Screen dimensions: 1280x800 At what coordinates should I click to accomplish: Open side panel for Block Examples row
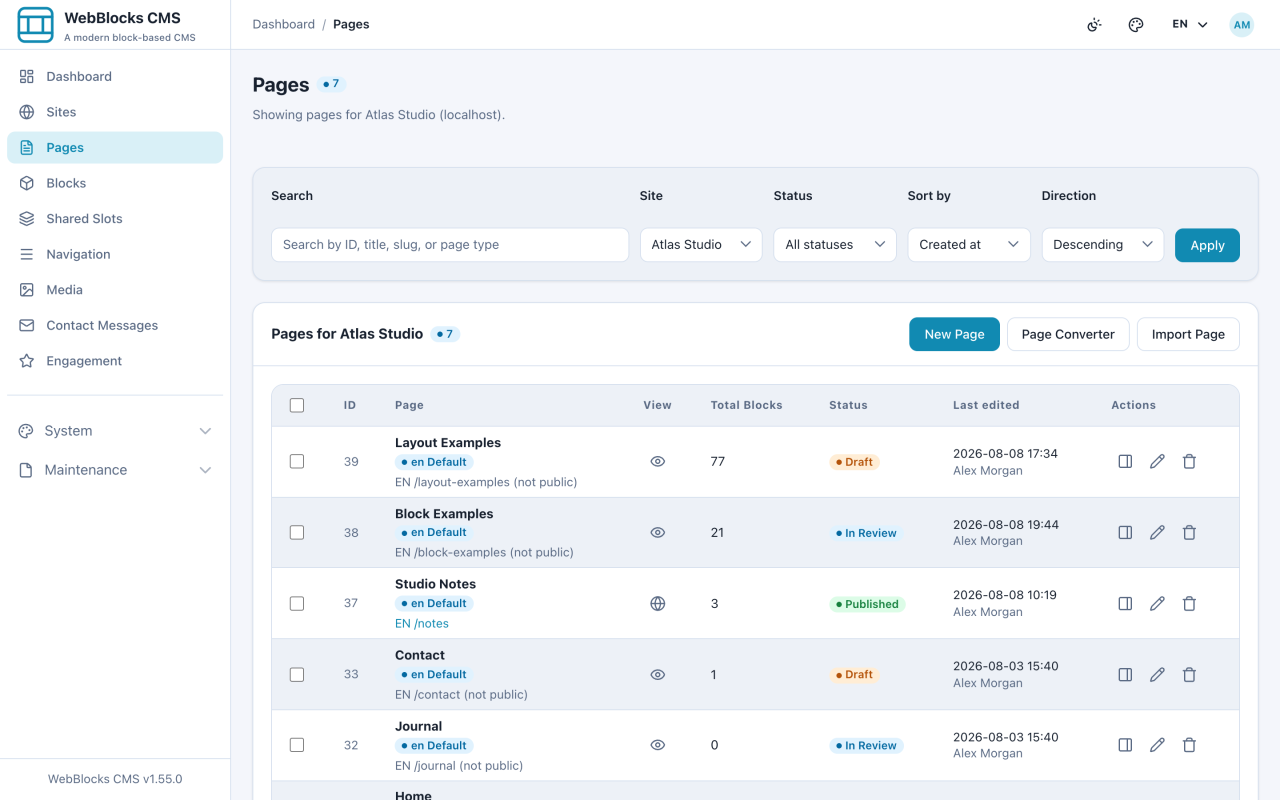click(x=1125, y=533)
